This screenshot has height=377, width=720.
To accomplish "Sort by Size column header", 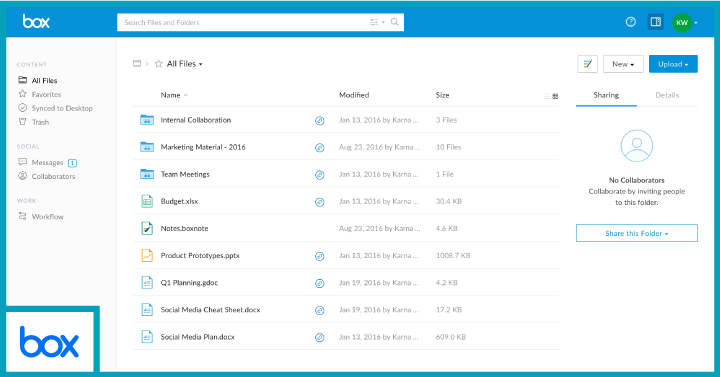I will click(443, 95).
